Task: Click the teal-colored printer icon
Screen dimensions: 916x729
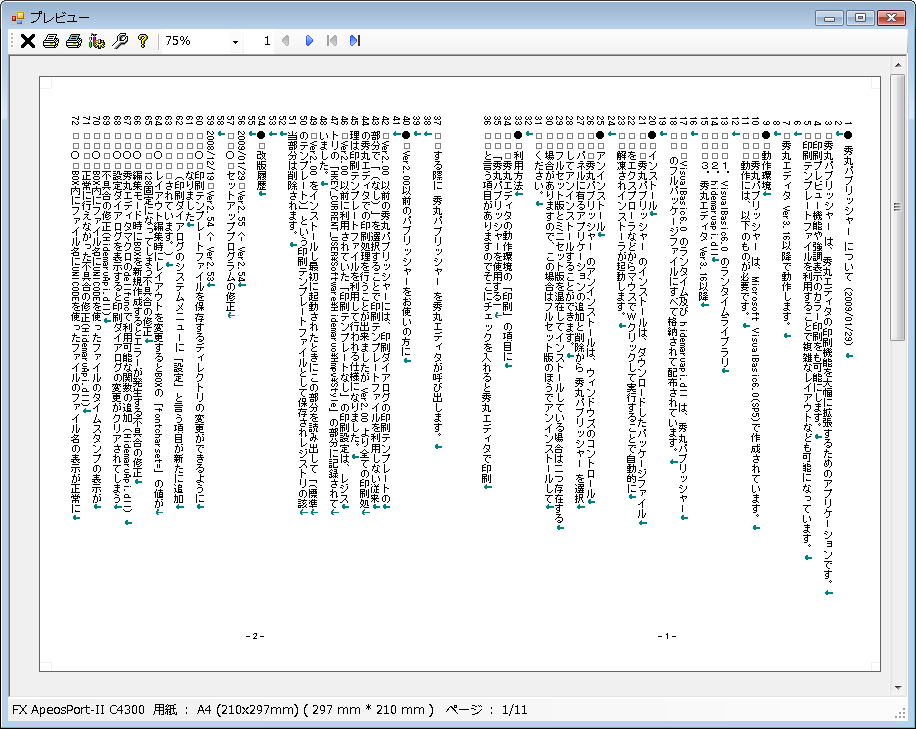Action: (73, 41)
